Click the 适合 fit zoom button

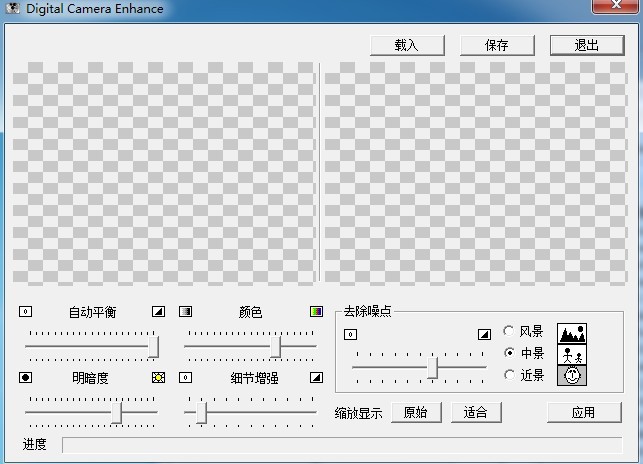pos(475,412)
